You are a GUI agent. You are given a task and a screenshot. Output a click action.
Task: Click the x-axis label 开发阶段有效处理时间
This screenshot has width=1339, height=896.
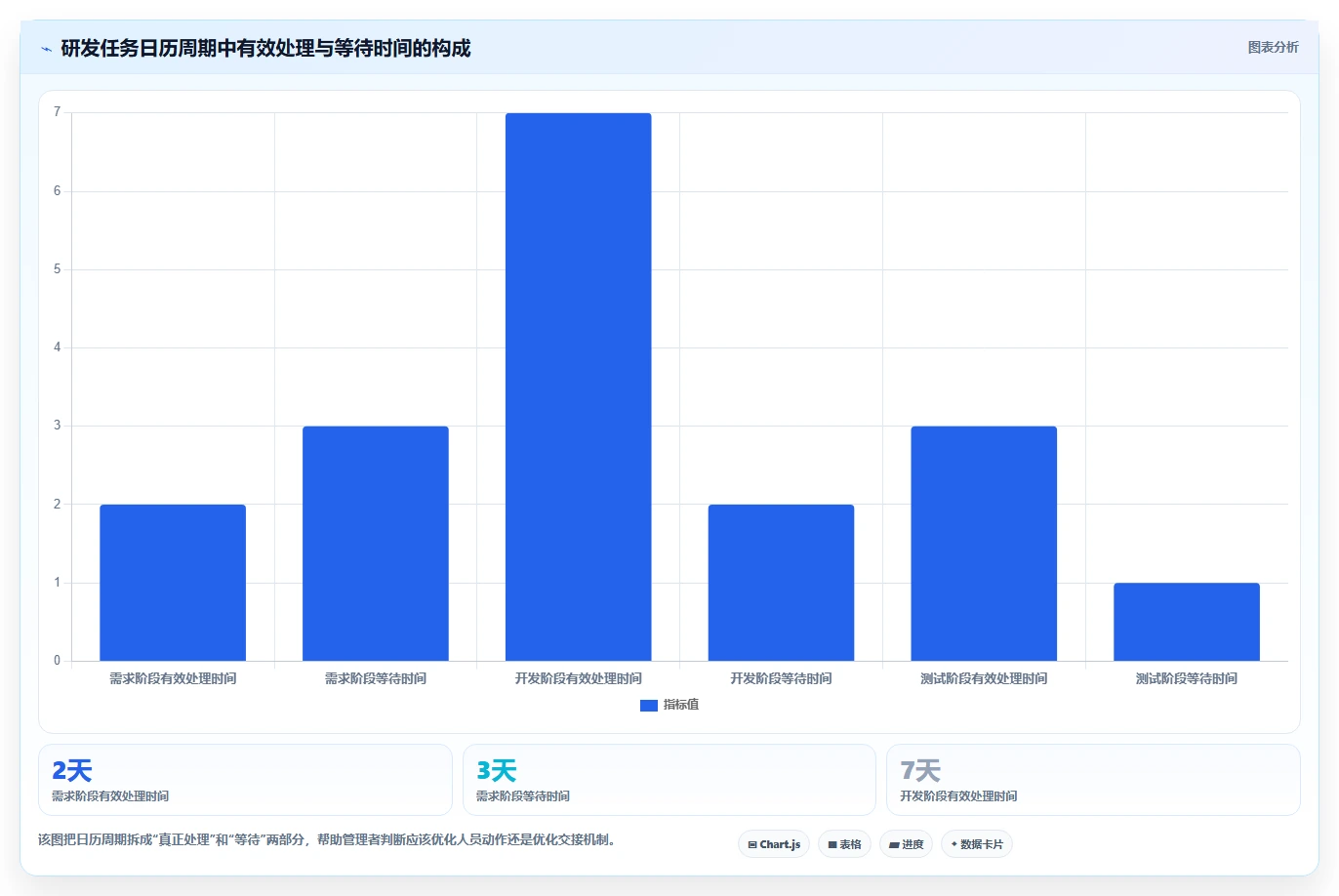pyautogui.click(x=579, y=678)
